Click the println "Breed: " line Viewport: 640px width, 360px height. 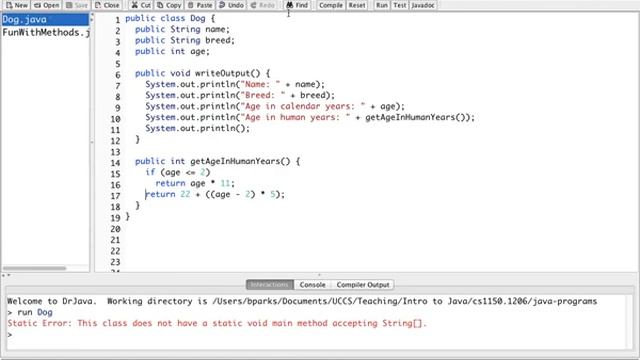[x=240, y=96]
